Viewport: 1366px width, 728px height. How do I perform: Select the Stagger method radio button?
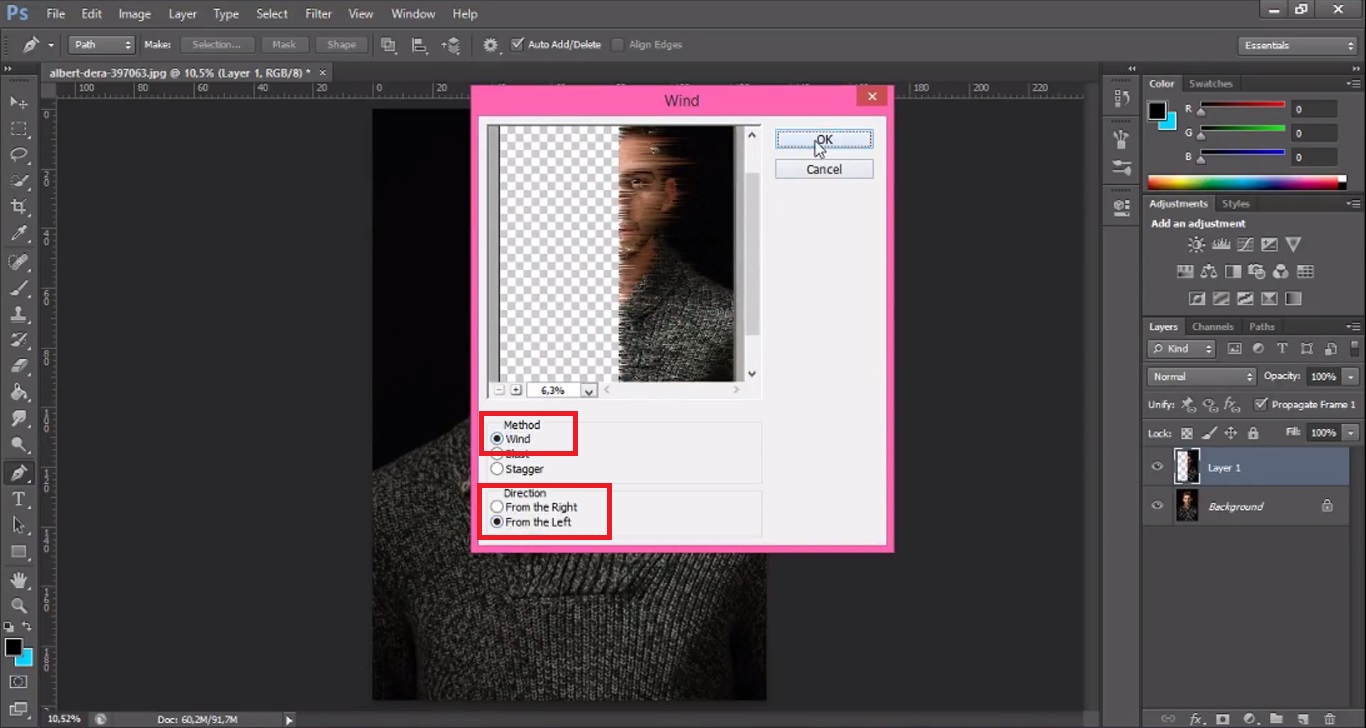[x=497, y=469]
